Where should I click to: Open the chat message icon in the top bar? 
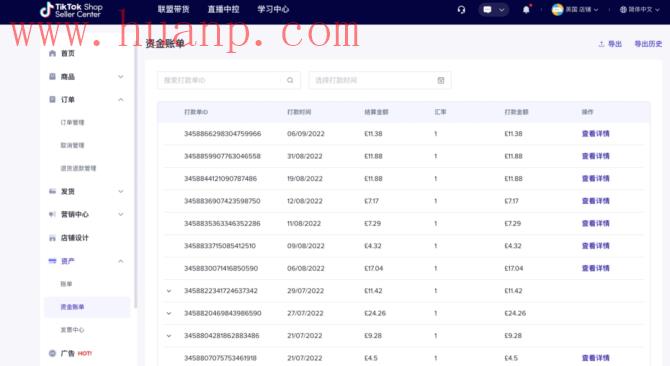click(487, 9)
